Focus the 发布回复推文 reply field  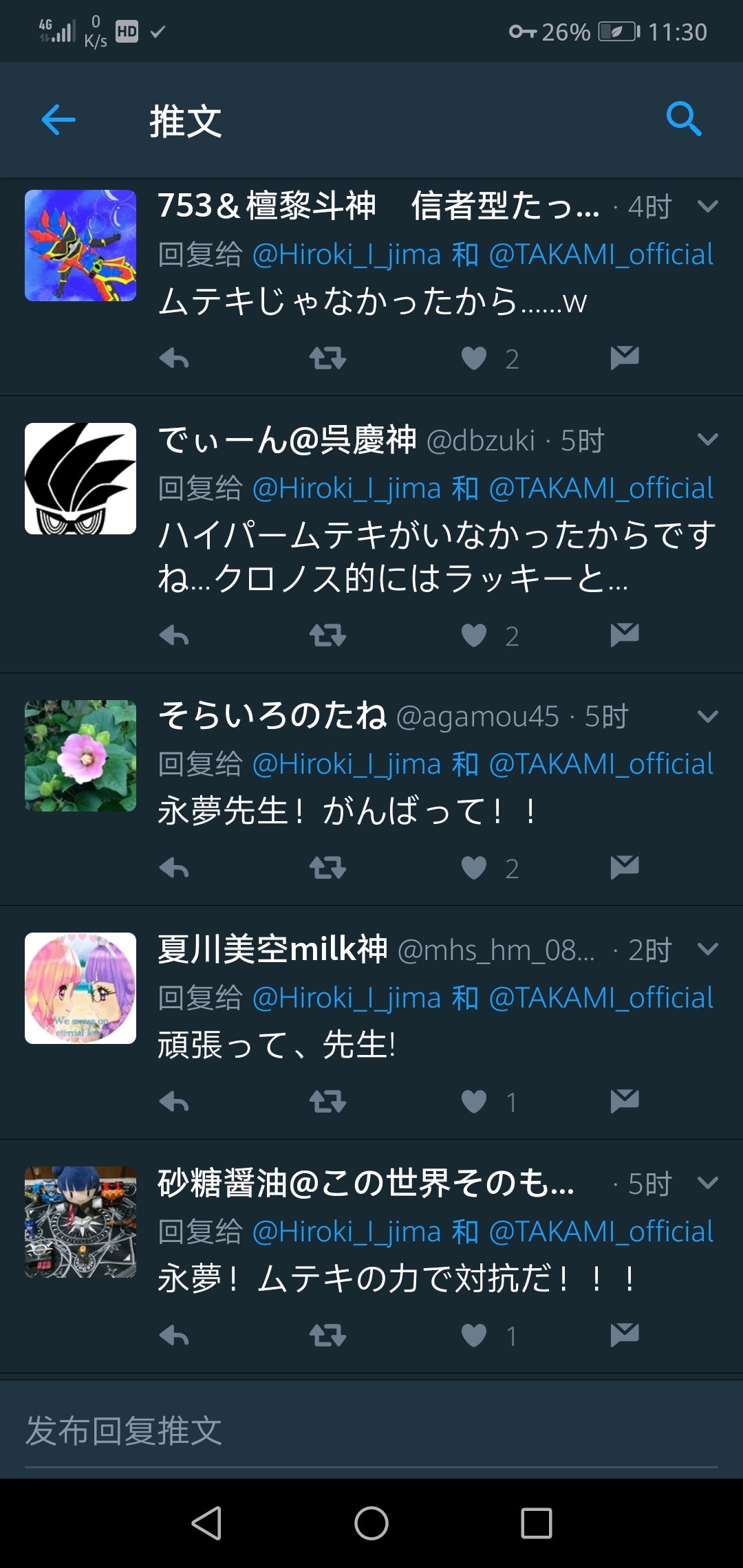(x=371, y=1431)
